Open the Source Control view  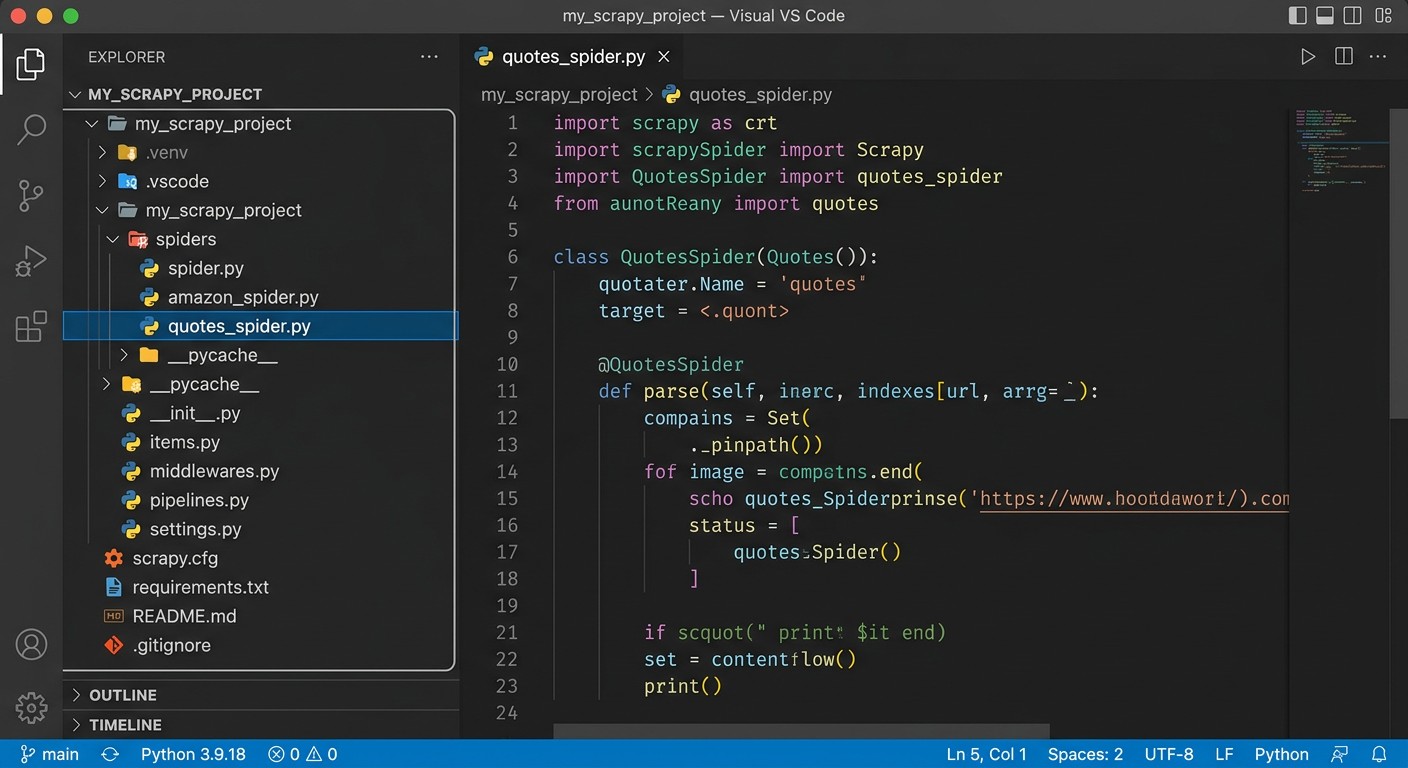pos(31,196)
